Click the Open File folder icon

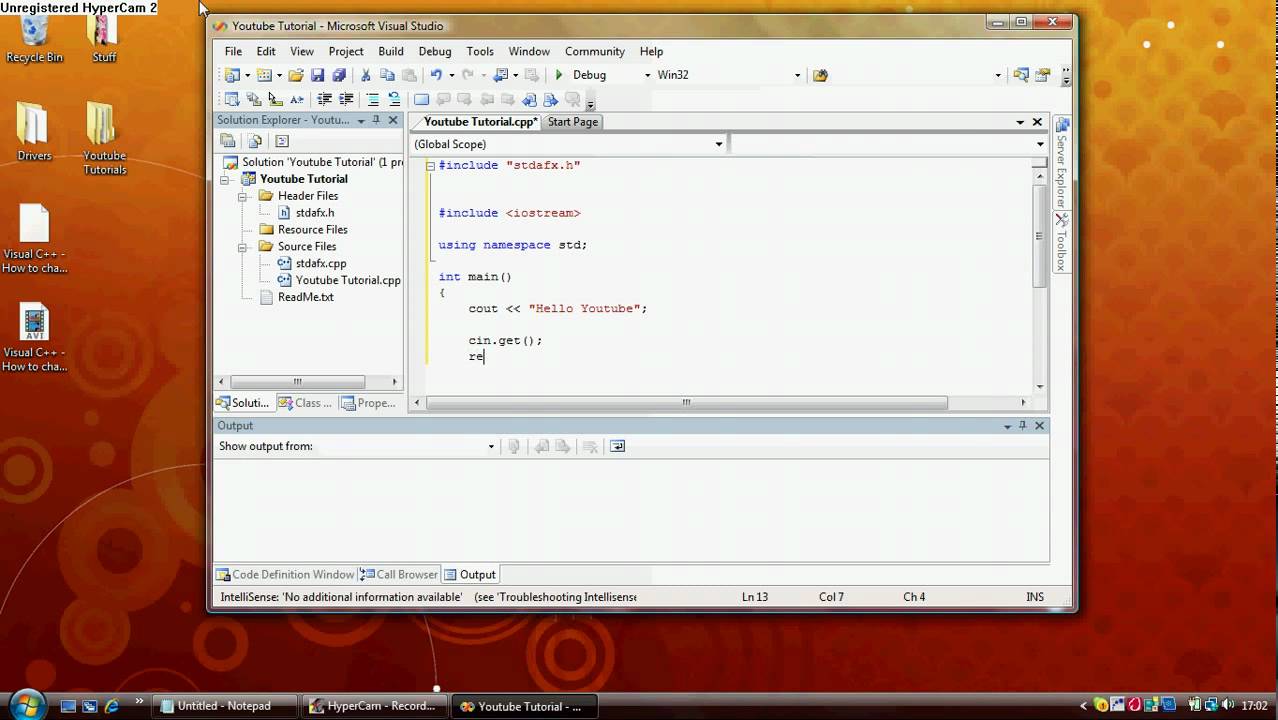[296, 75]
